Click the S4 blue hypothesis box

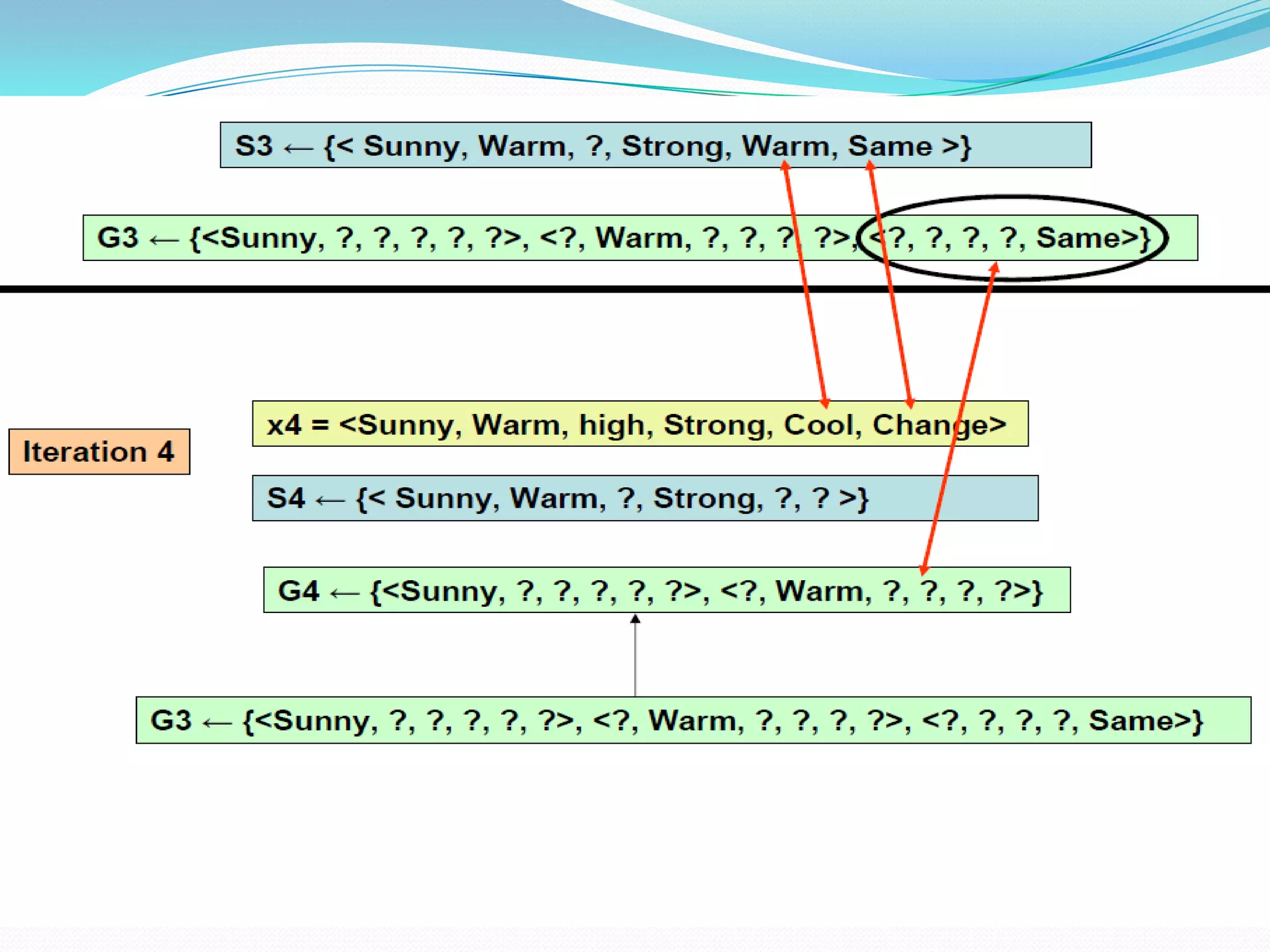645,498
